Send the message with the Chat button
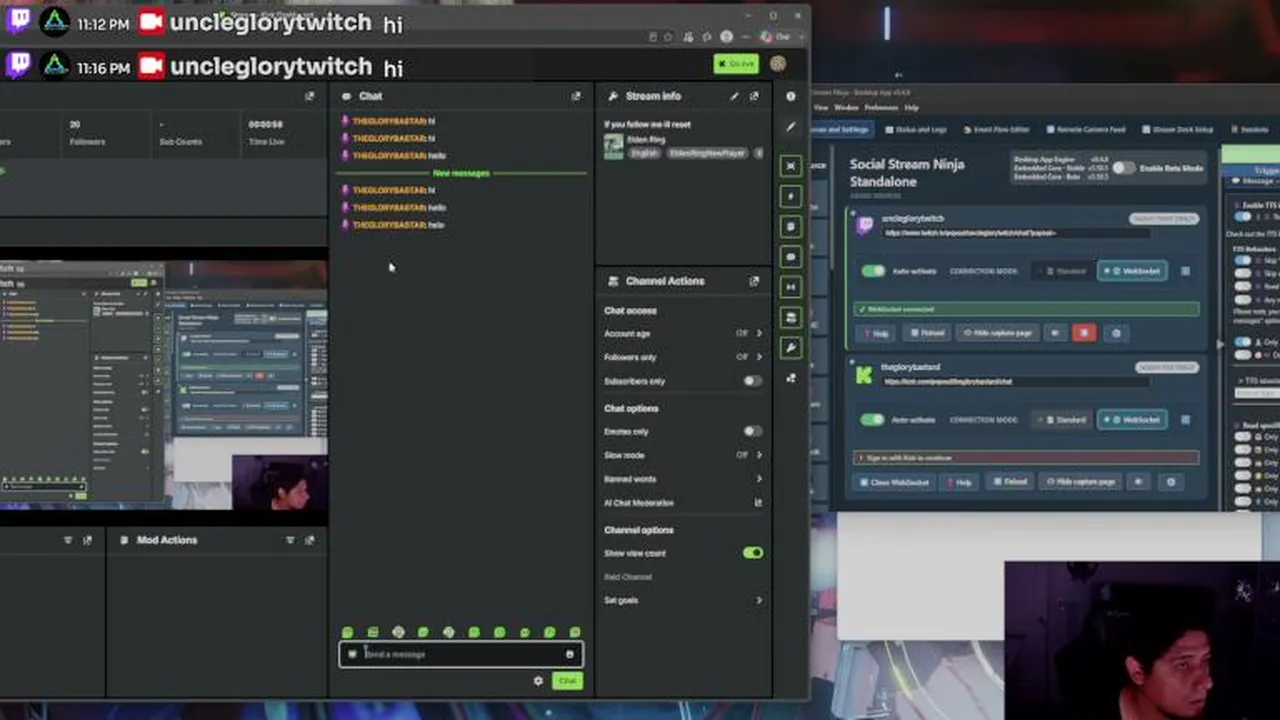This screenshot has height=720, width=1280. [x=567, y=681]
